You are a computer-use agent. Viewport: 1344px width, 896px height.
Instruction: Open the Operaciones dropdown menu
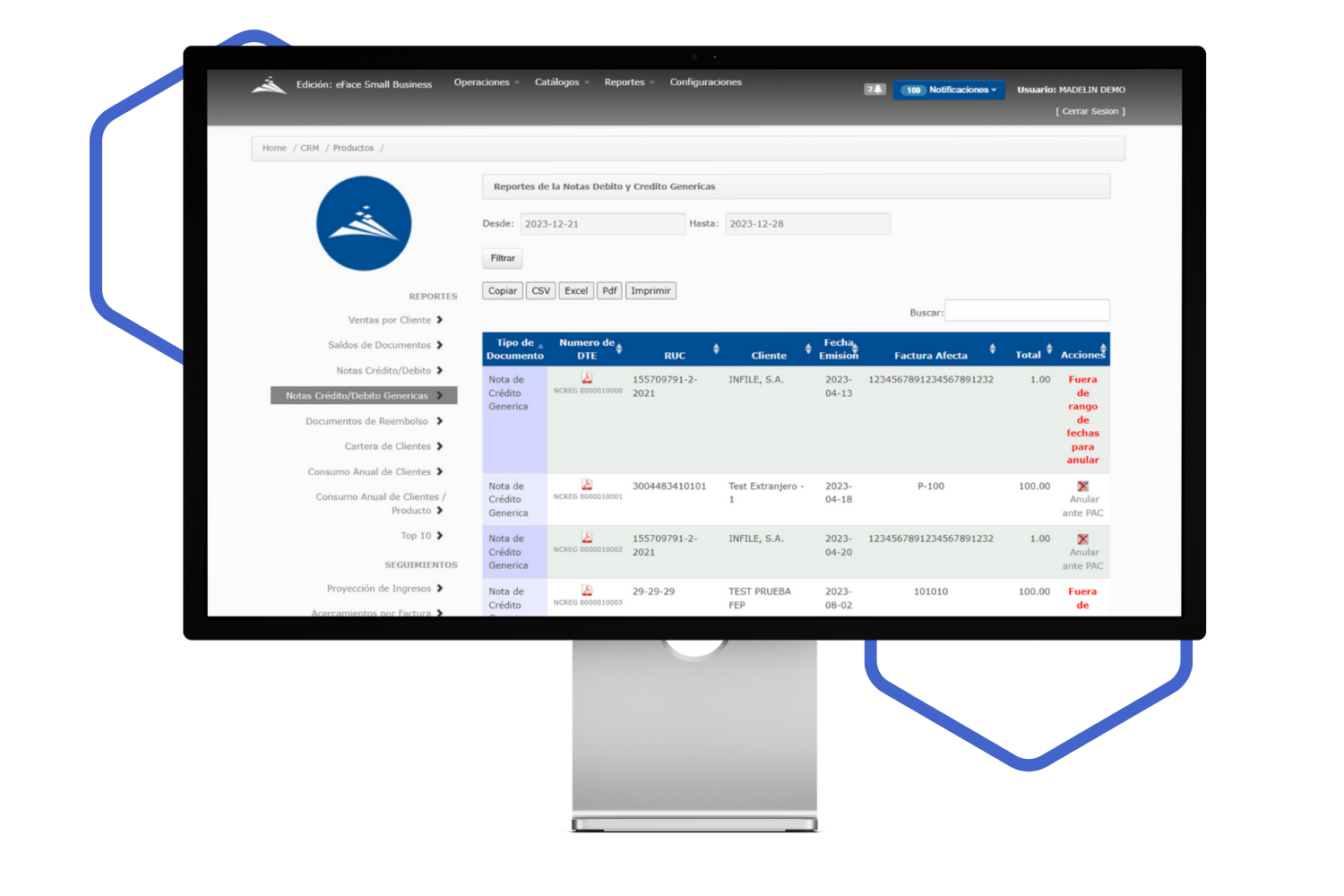pyautogui.click(x=486, y=82)
